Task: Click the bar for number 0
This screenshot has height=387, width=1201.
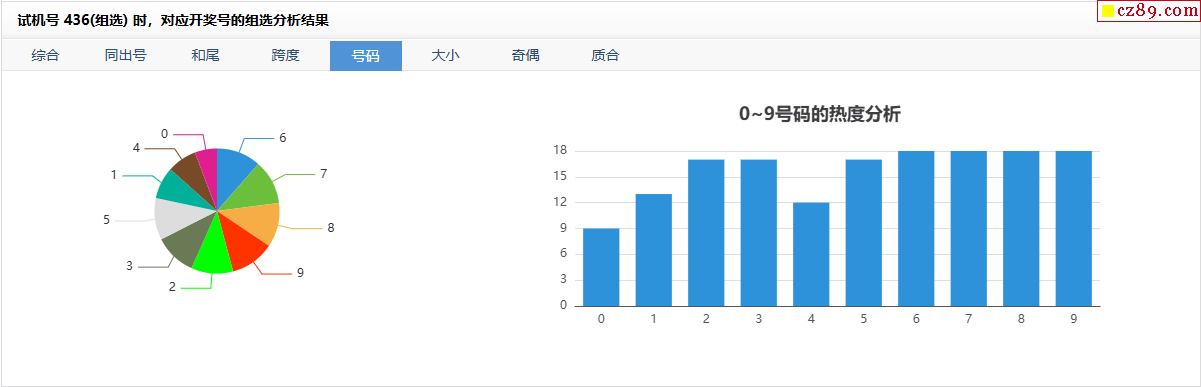Action: 601,267
